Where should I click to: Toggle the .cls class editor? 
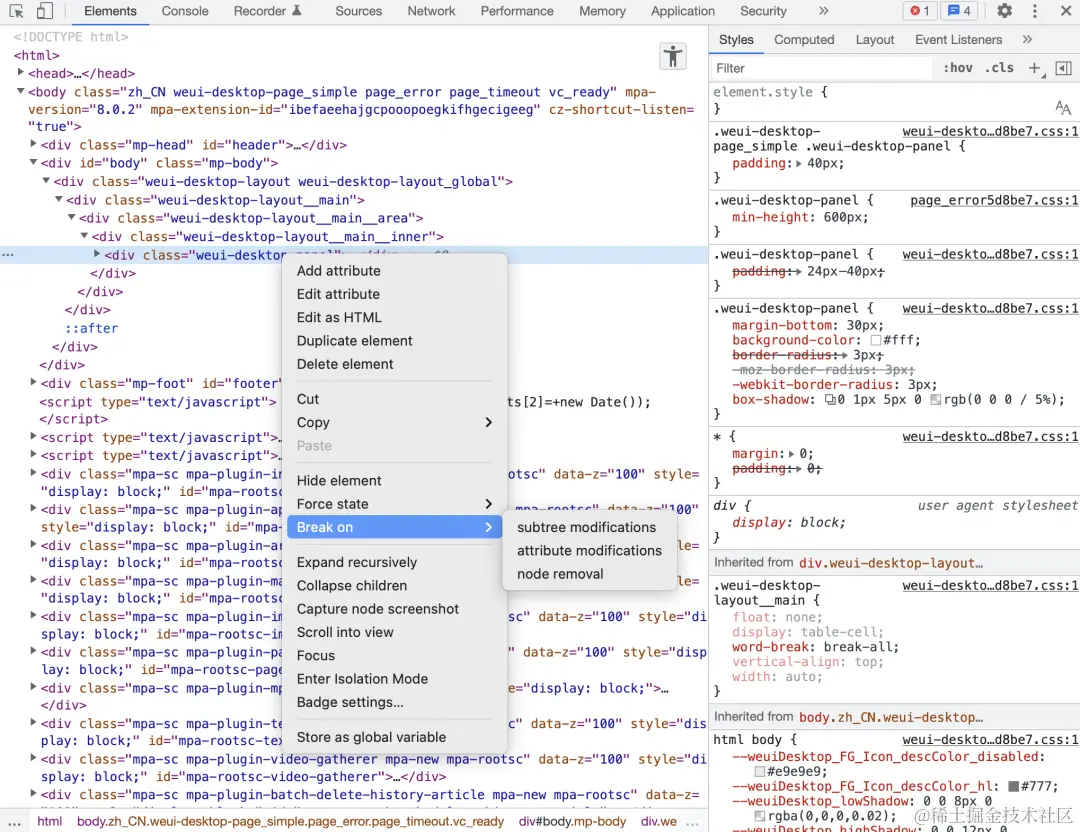pyautogui.click(x=999, y=67)
